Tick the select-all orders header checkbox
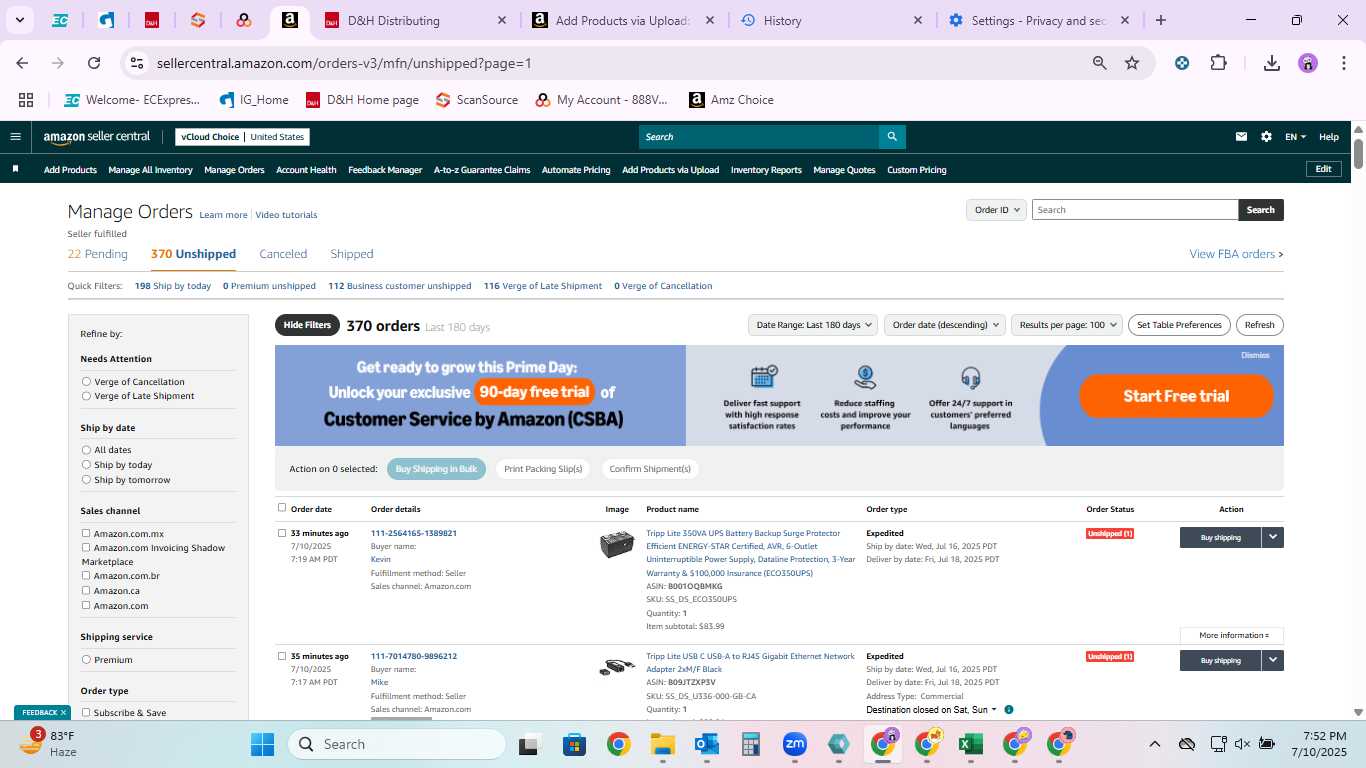Viewport: 1366px width, 768px height. (x=282, y=508)
